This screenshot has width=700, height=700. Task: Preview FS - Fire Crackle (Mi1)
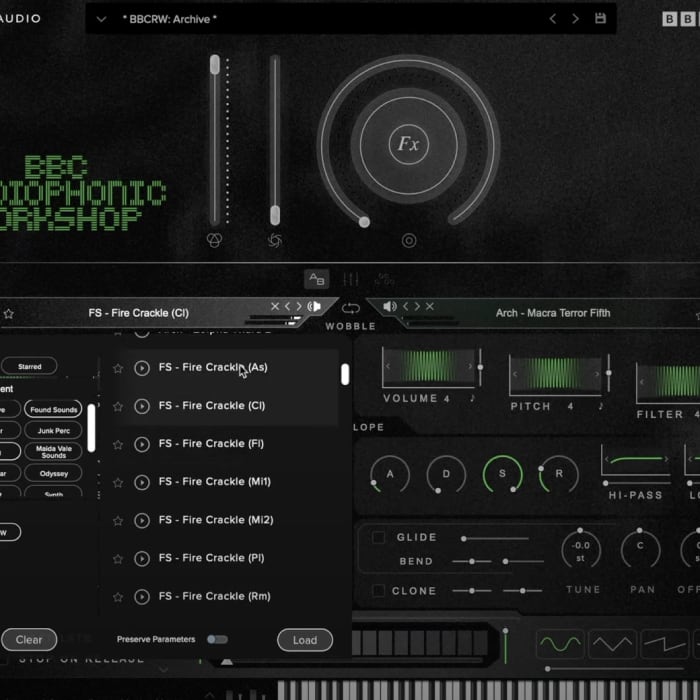pos(142,482)
